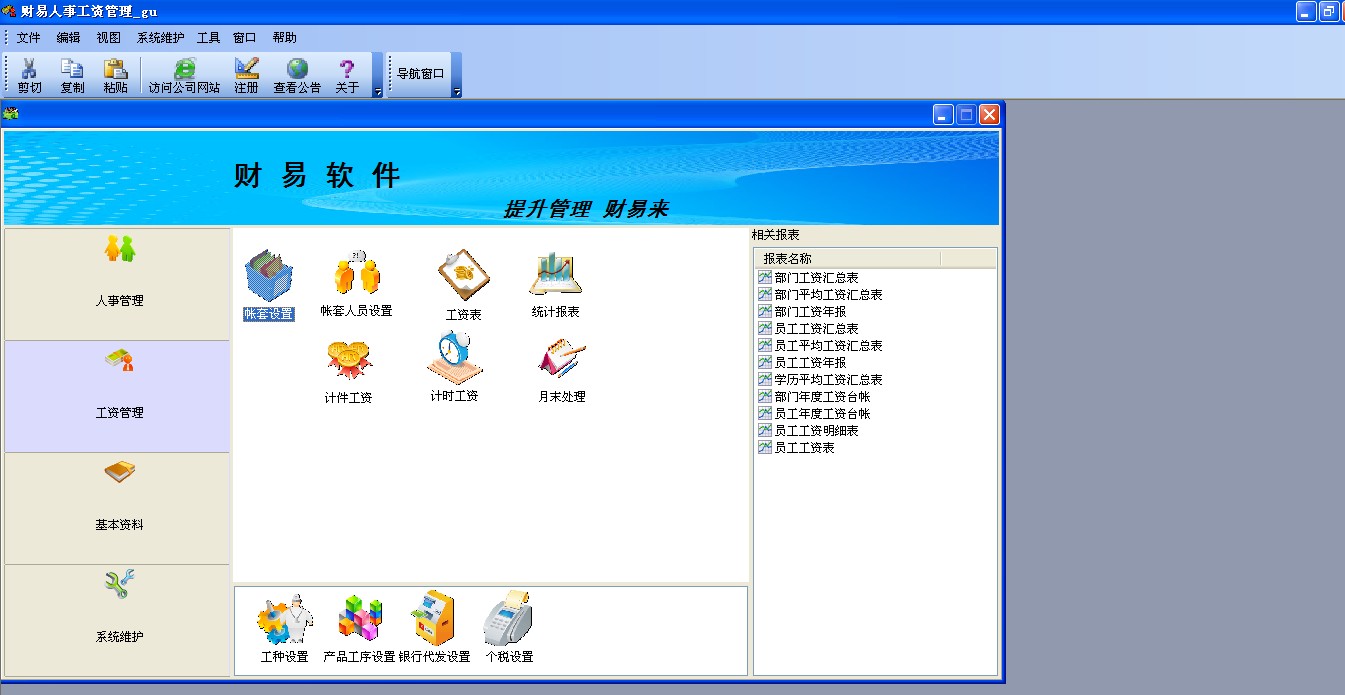The image size is (1345, 695).
Task: Open the 月末处理 icon
Action: [561, 370]
